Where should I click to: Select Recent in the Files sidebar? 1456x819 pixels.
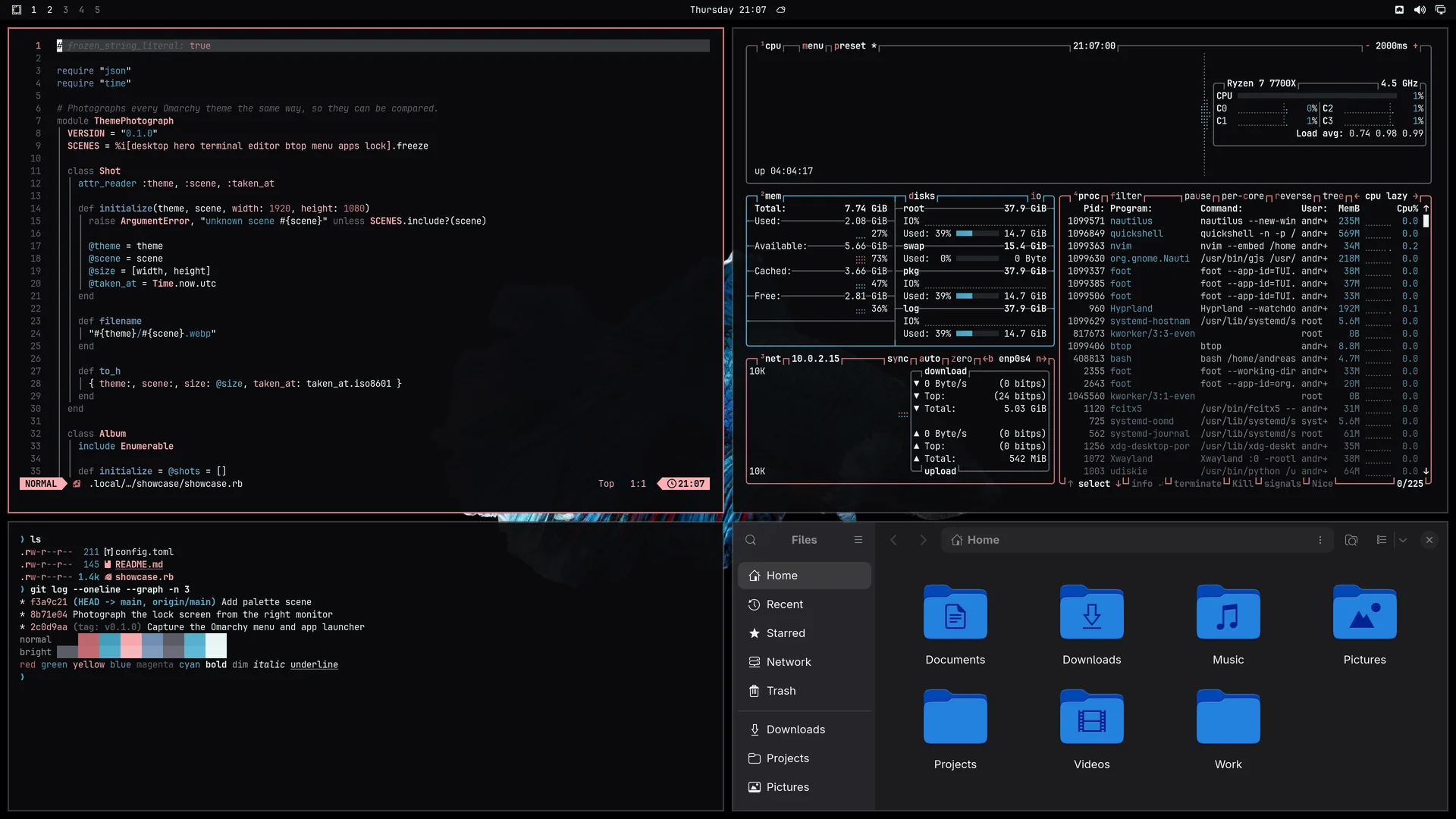(x=805, y=604)
